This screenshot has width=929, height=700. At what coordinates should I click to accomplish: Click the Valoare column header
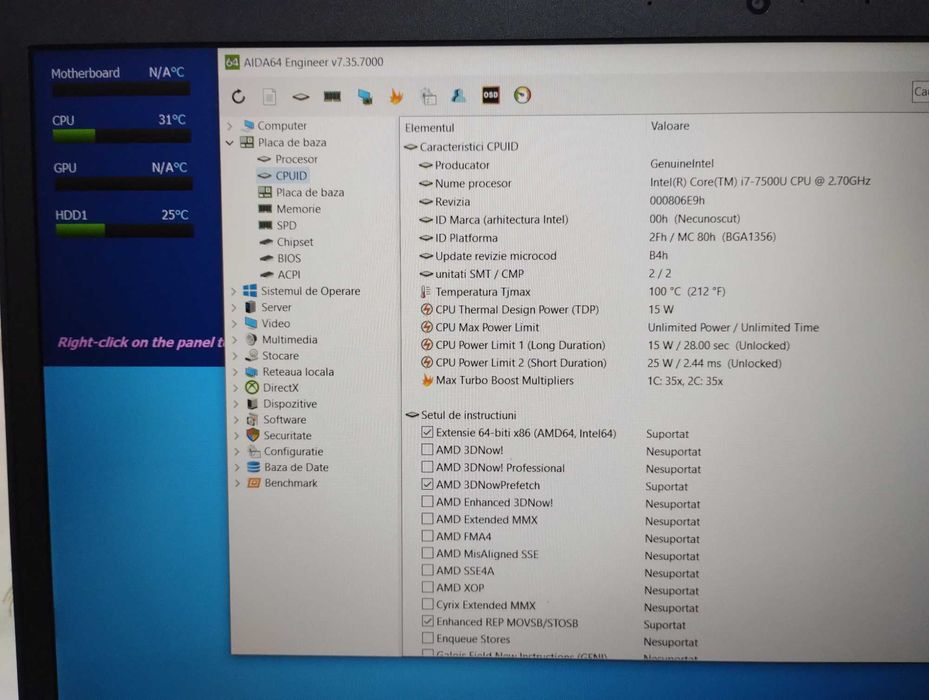(x=669, y=126)
